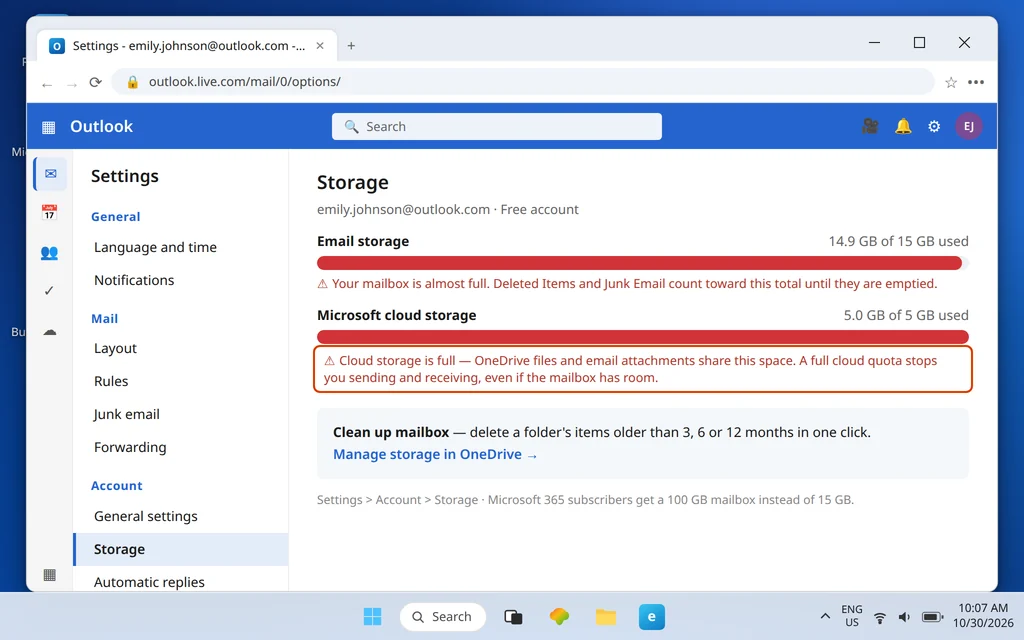Open EJ account profile avatar

coord(968,126)
